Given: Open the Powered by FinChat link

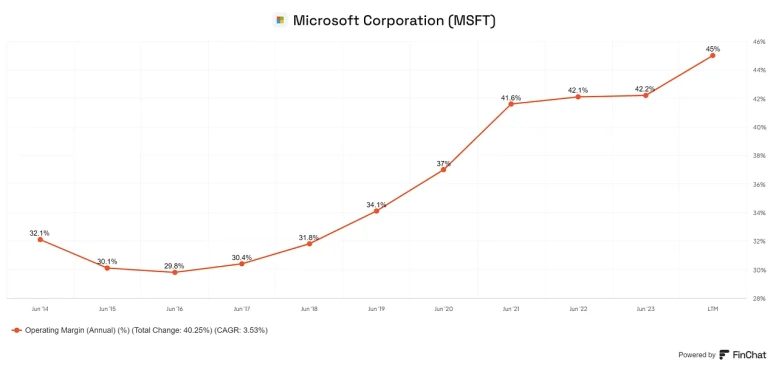Looking at the screenshot, I should (x=719, y=355).
